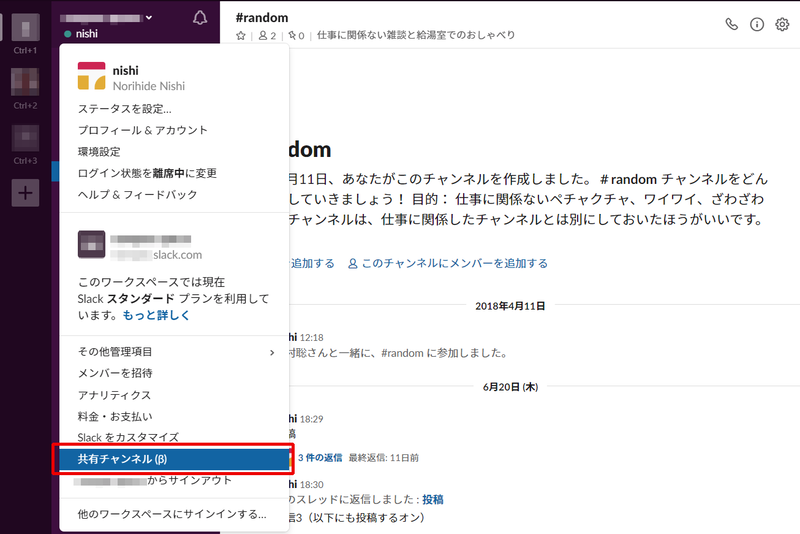The width and height of the screenshot is (800, 534).
Task: Switch to workspace Ctrl+3
Action: click(x=26, y=137)
